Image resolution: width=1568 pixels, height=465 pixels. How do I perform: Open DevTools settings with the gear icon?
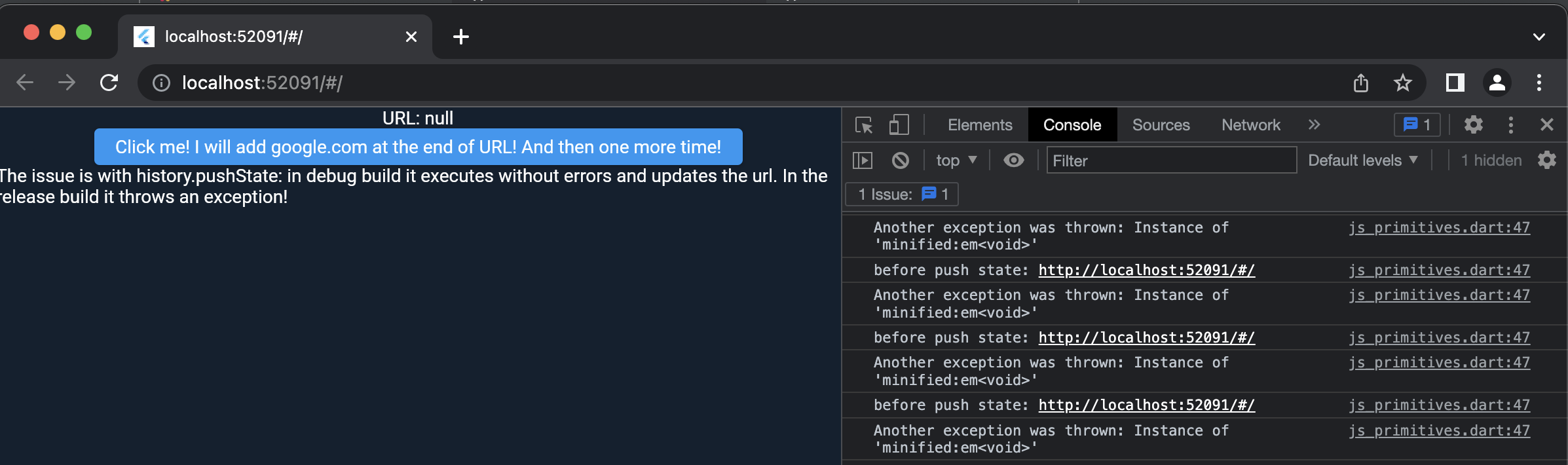(x=1474, y=124)
